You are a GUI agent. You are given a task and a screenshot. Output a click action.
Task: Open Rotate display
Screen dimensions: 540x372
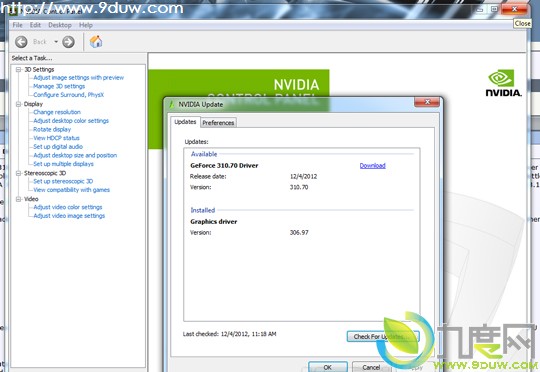(x=52, y=130)
